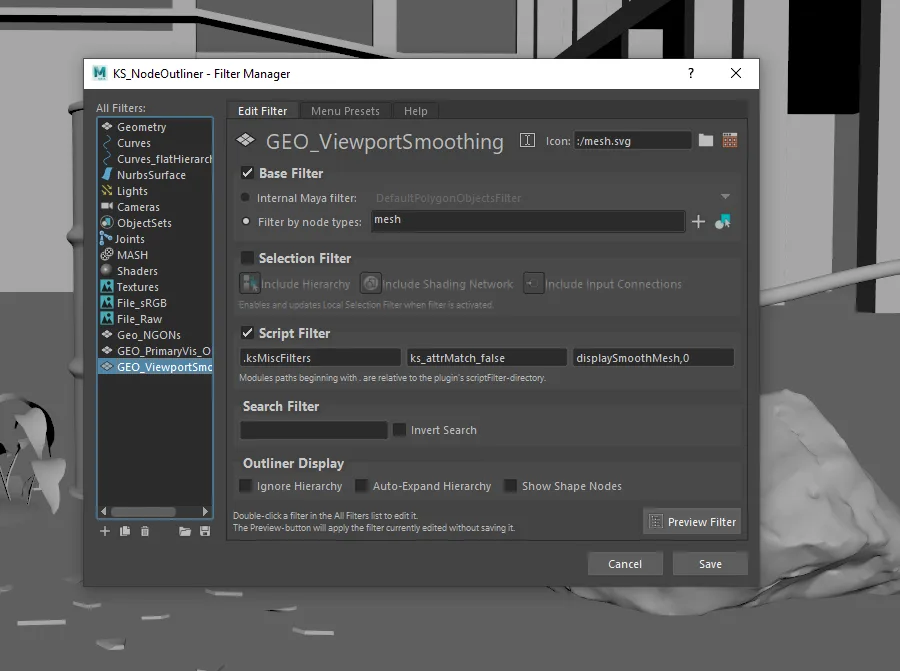Click scroll-right arrow of filter list

click(205, 511)
